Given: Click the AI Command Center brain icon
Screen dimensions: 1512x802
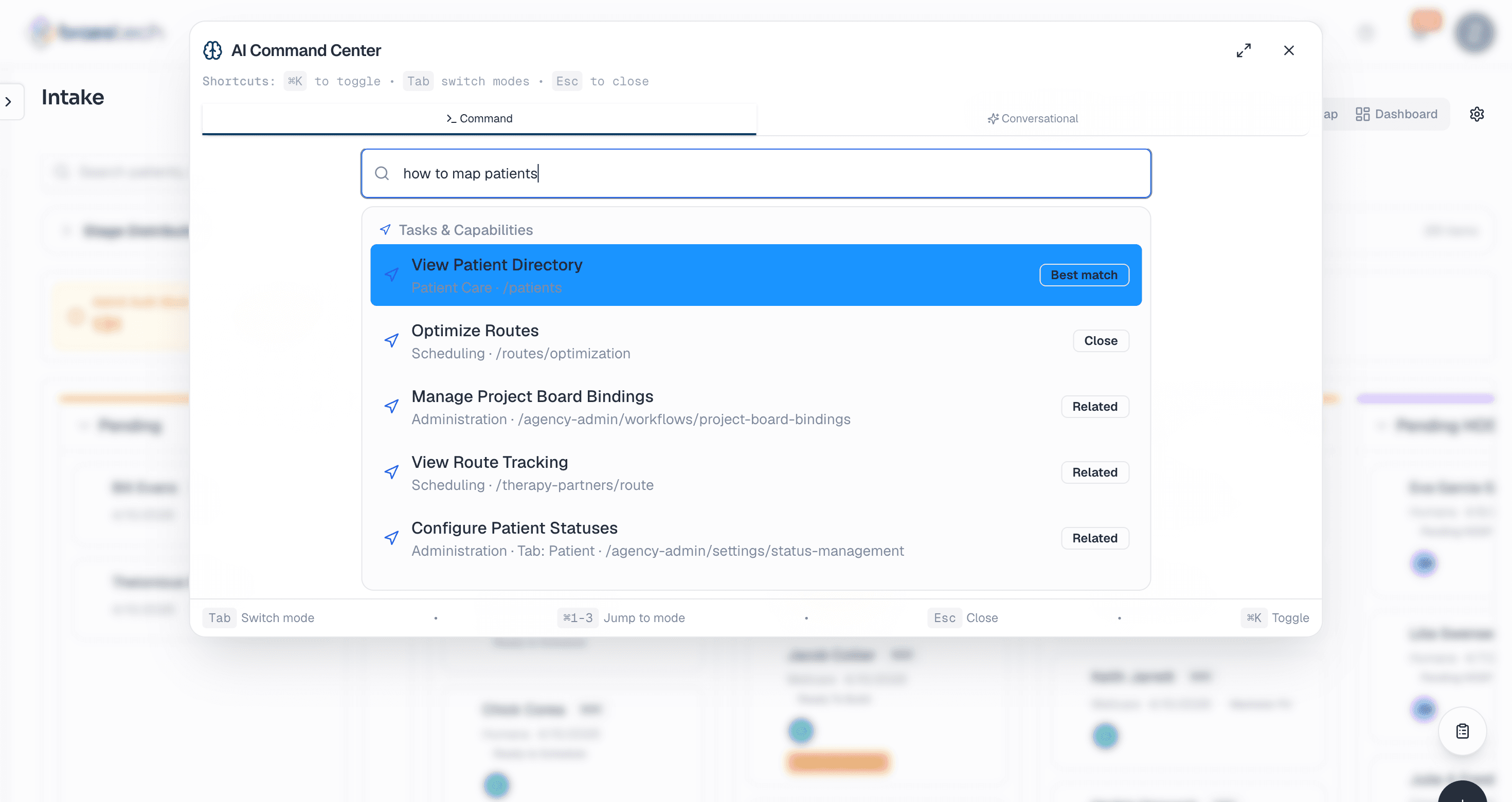Looking at the screenshot, I should click(x=212, y=50).
